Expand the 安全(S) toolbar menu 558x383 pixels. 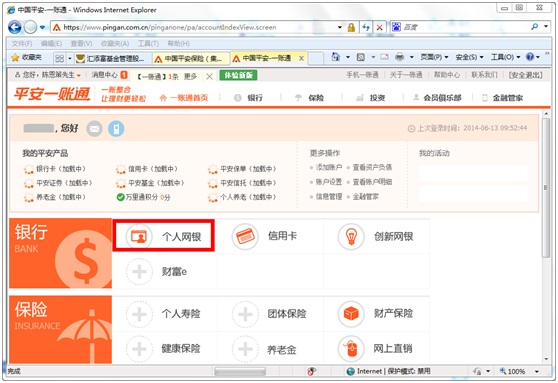[469, 57]
